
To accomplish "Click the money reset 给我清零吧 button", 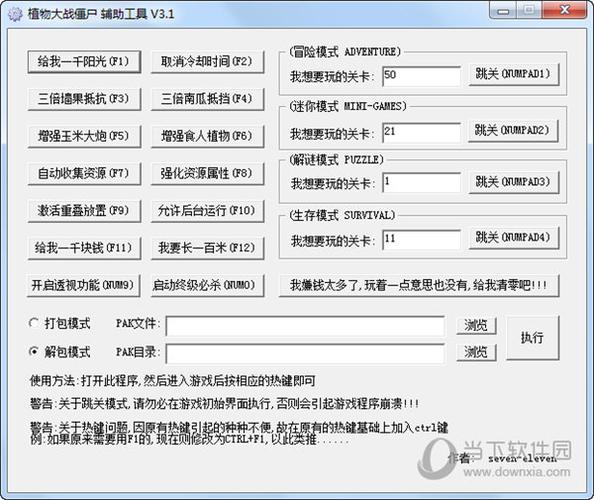I will coord(419,285).
